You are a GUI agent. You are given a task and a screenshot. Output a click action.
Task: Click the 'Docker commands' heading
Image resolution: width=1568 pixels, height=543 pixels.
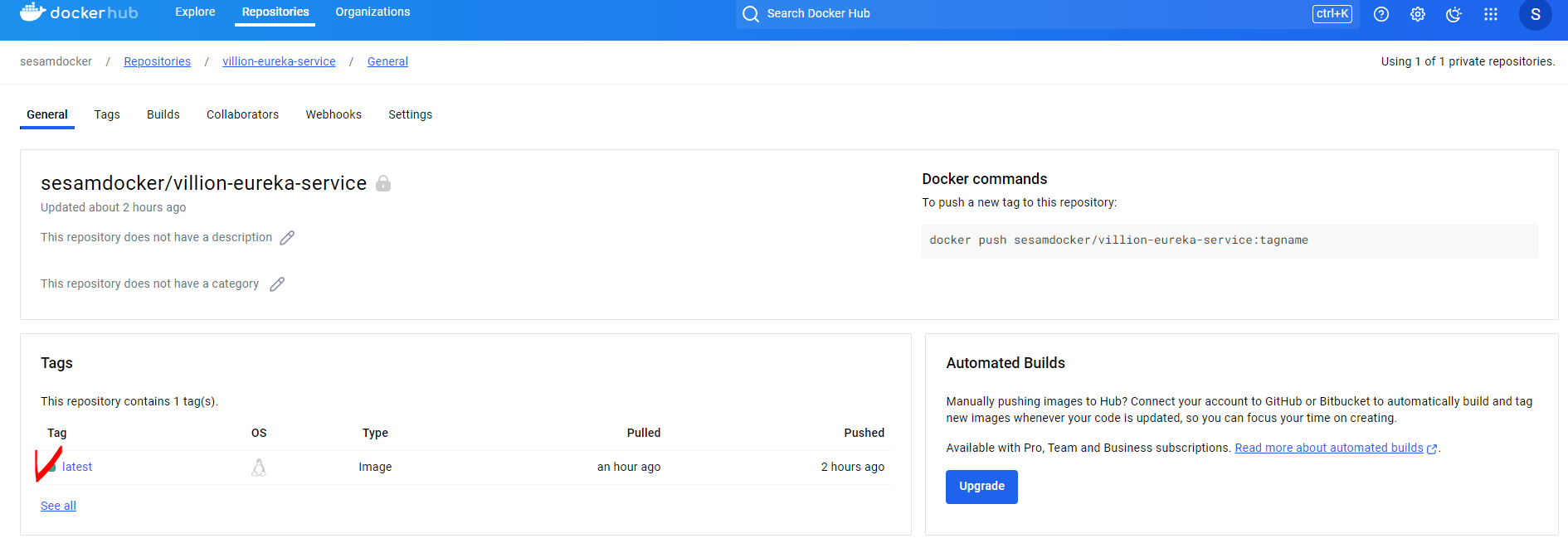click(984, 179)
